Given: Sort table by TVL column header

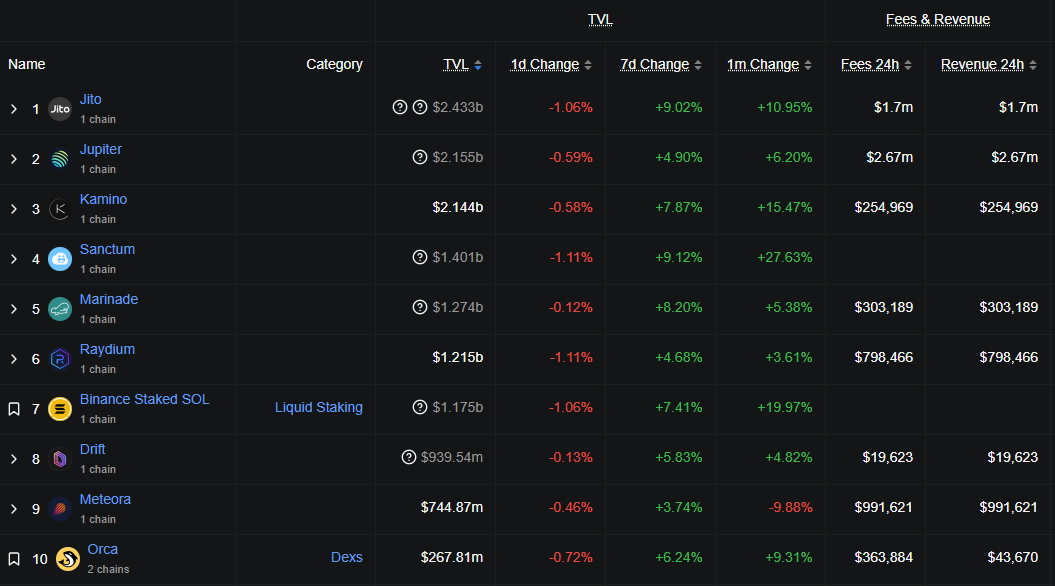Looking at the screenshot, I should coord(456,64).
